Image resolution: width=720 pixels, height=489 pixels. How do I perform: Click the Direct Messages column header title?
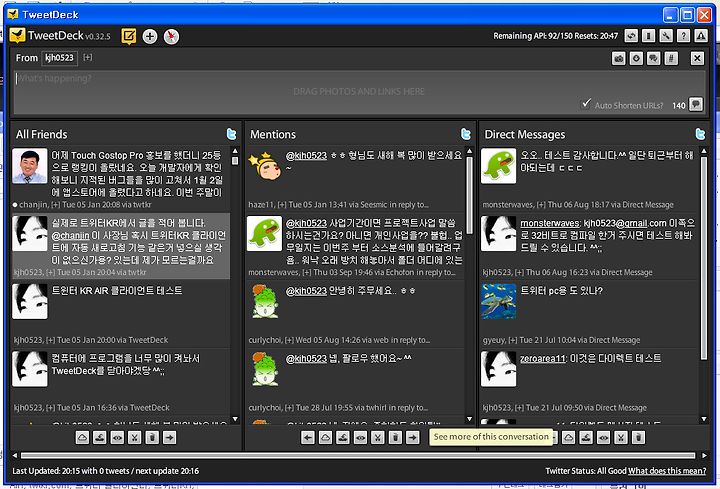(525, 135)
